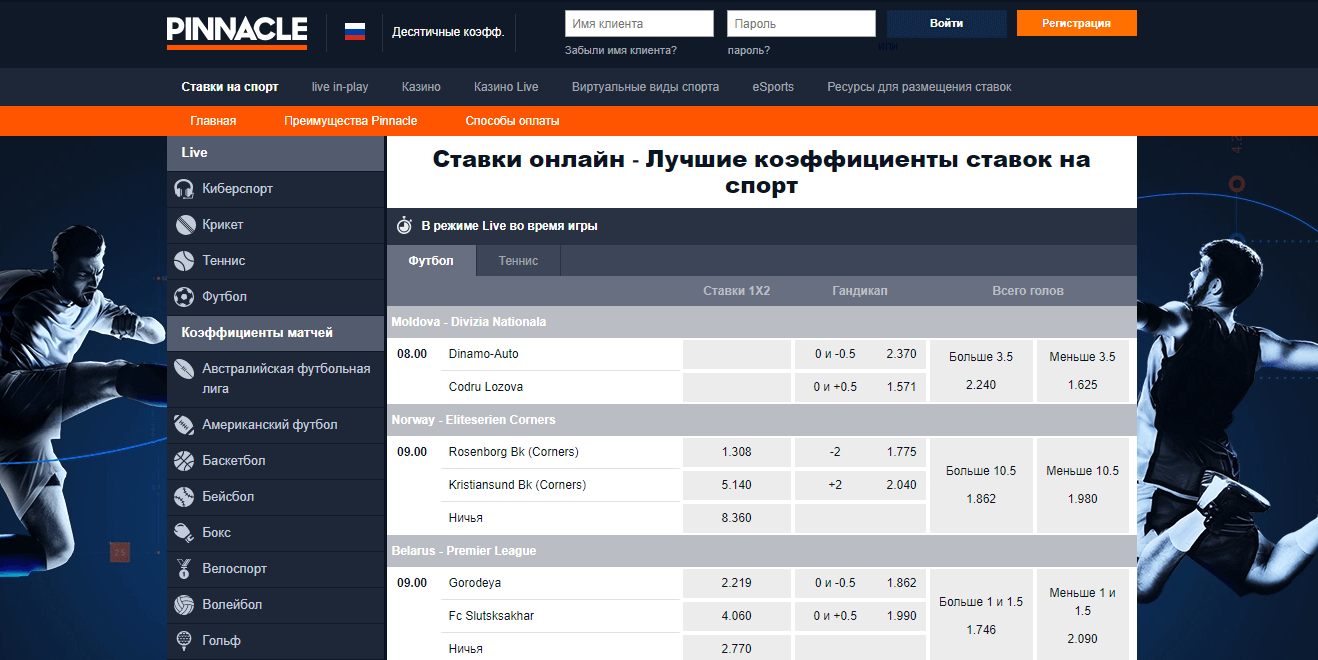Select Меньше 3.5 odds 1.625

(1082, 371)
